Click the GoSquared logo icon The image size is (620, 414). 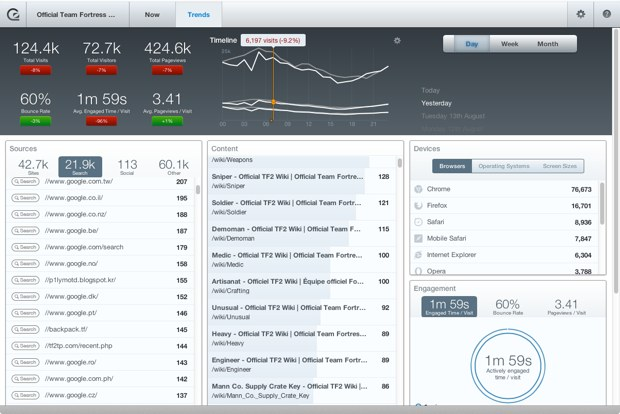(13, 15)
